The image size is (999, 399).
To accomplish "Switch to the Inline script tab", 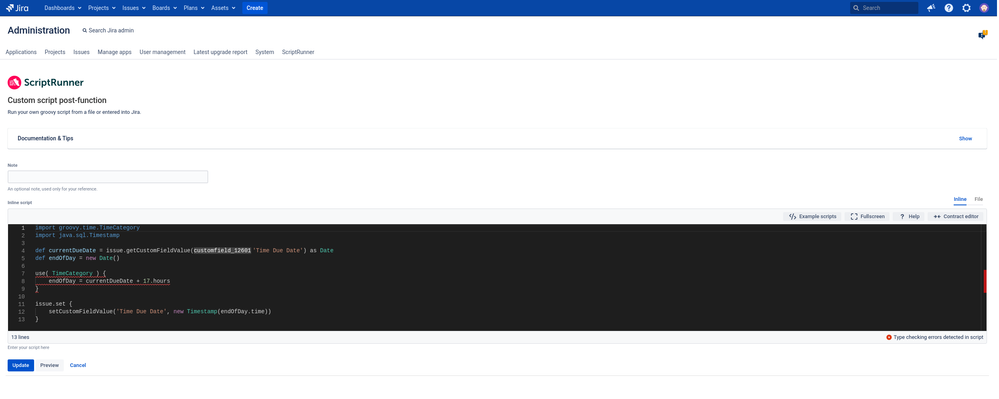I will pyautogui.click(x=959, y=200).
